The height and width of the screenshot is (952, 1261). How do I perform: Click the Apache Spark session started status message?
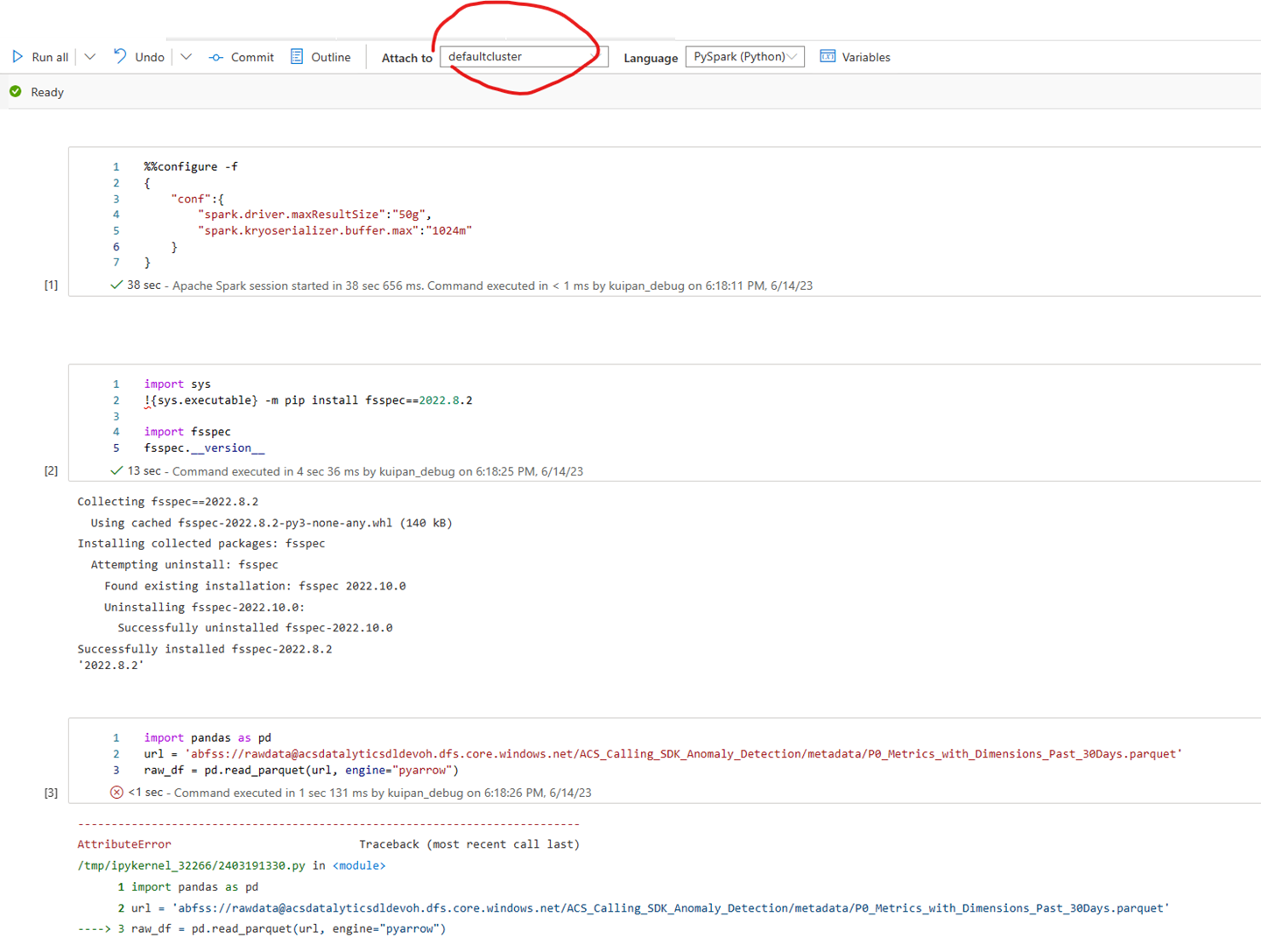click(x=492, y=286)
